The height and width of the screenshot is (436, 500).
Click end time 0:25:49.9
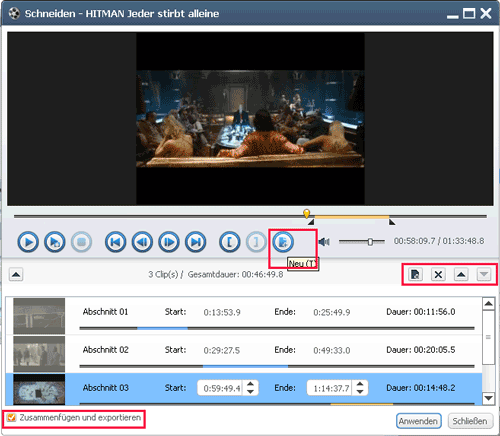click(332, 312)
